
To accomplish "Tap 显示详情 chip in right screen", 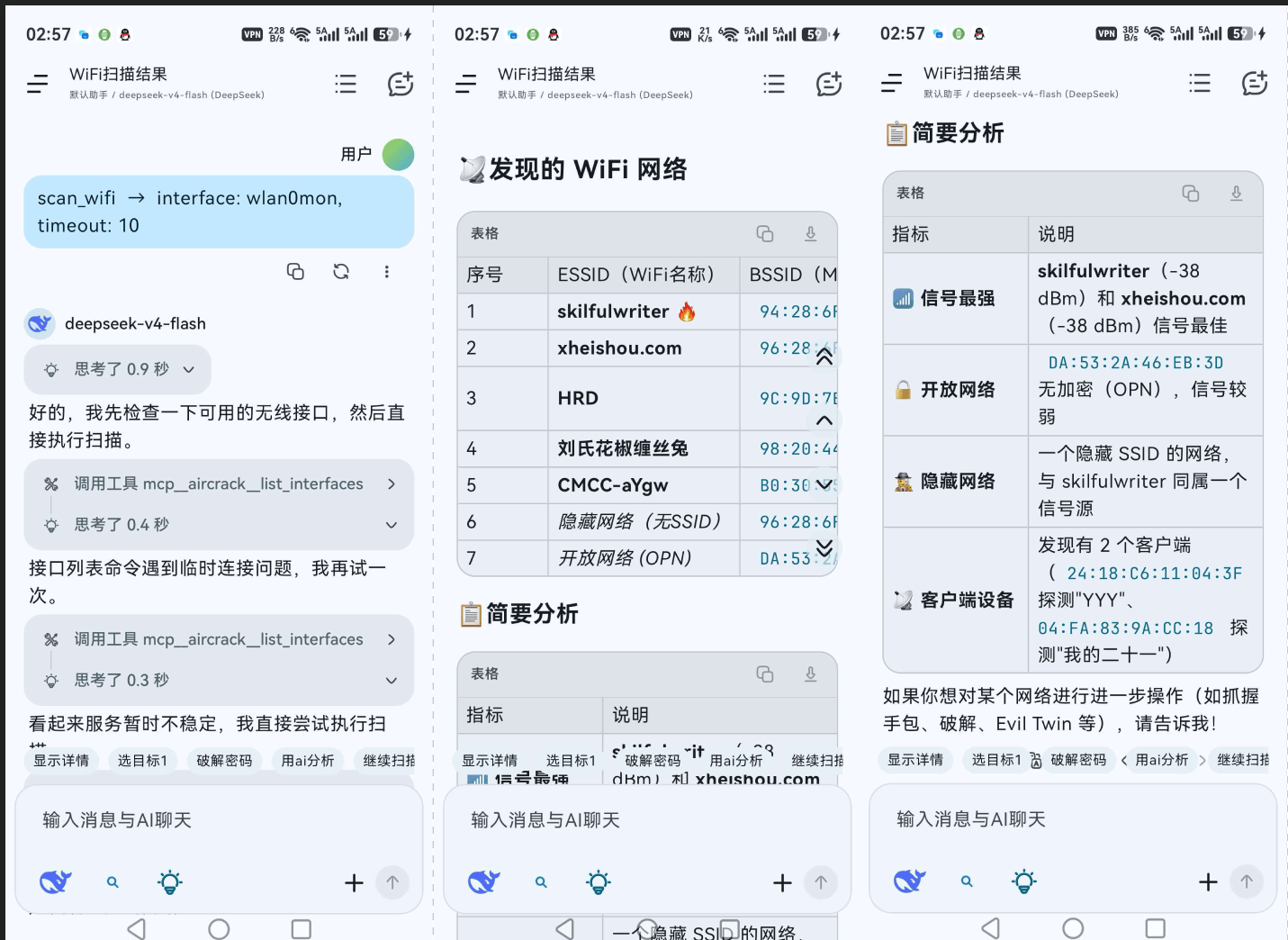I will [915, 760].
